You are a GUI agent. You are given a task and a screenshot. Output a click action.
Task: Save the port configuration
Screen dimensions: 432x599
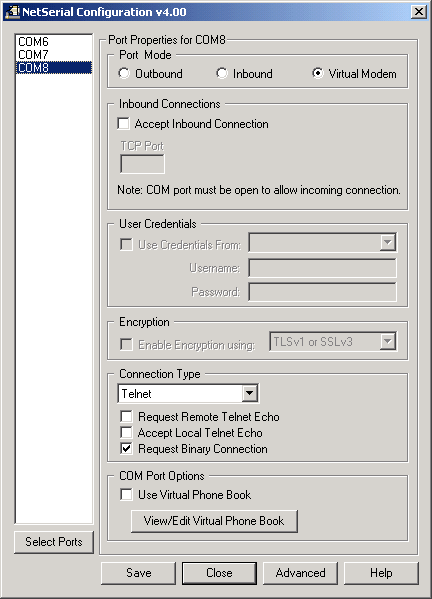138,573
